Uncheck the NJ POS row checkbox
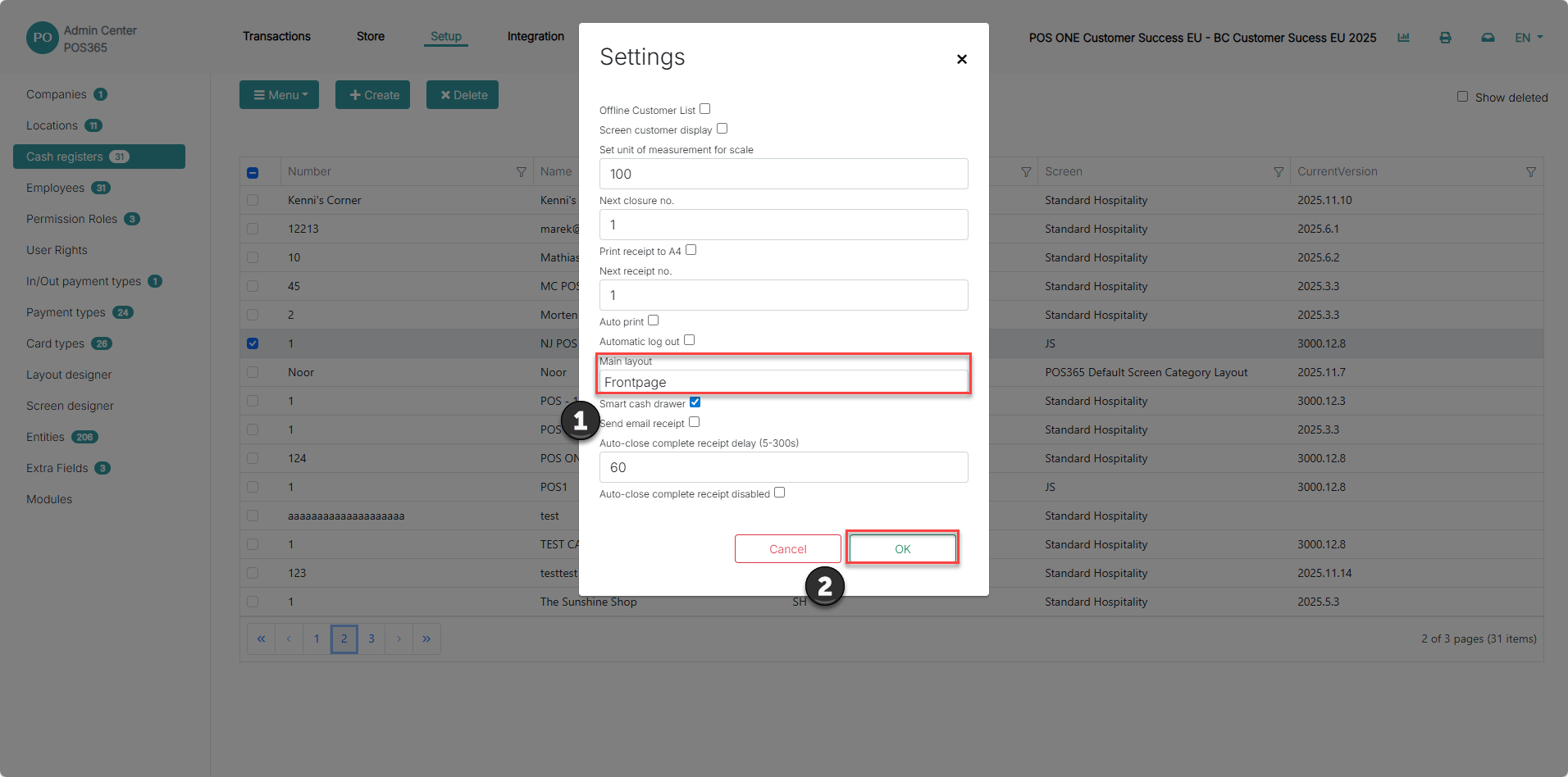1568x777 pixels. (x=253, y=343)
